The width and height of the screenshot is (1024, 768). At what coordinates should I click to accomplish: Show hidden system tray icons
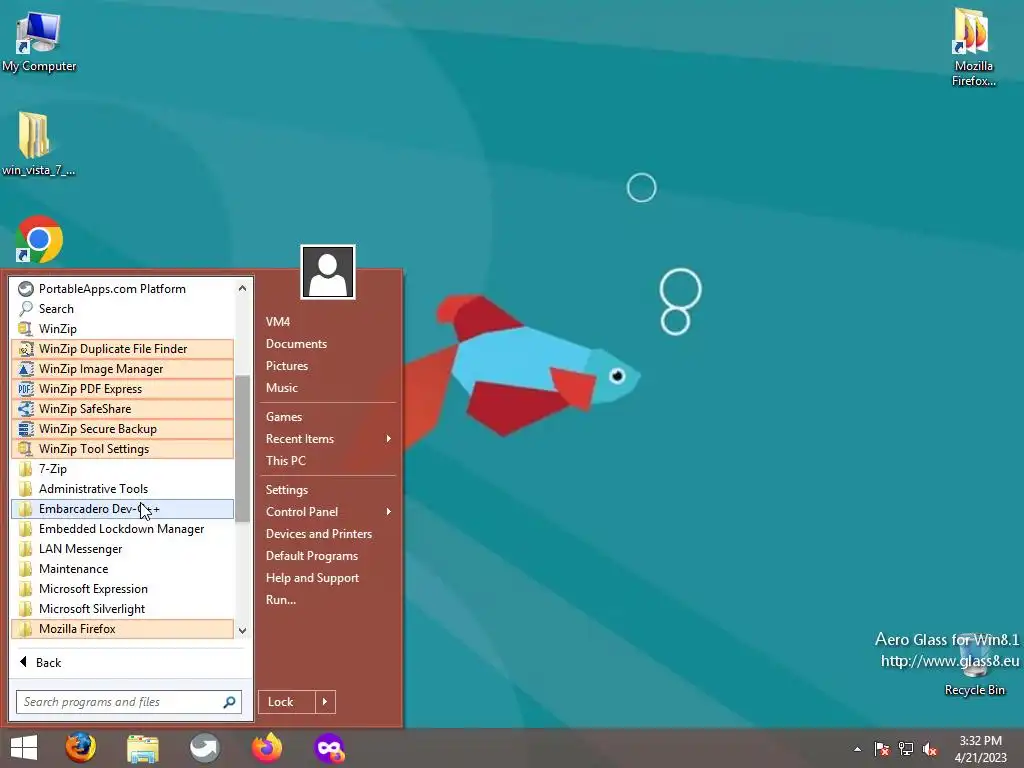point(857,749)
